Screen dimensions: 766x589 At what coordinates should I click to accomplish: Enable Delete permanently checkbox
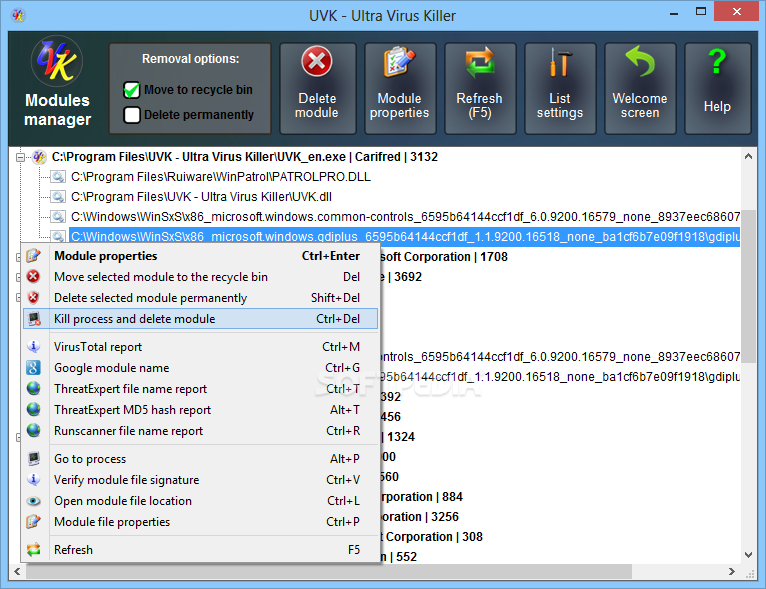click(x=132, y=115)
